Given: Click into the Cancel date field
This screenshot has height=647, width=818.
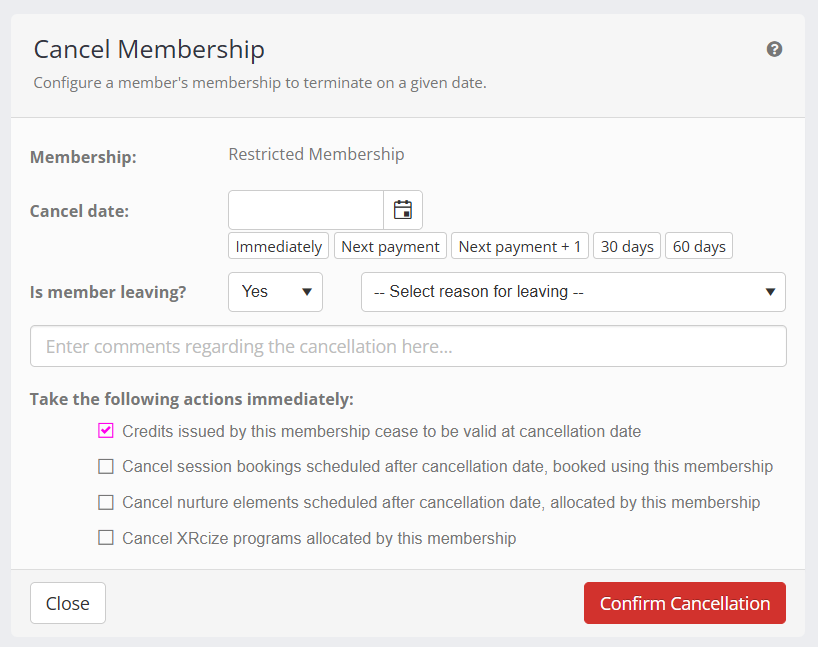Looking at the screenshot, I should pos(306,210).
